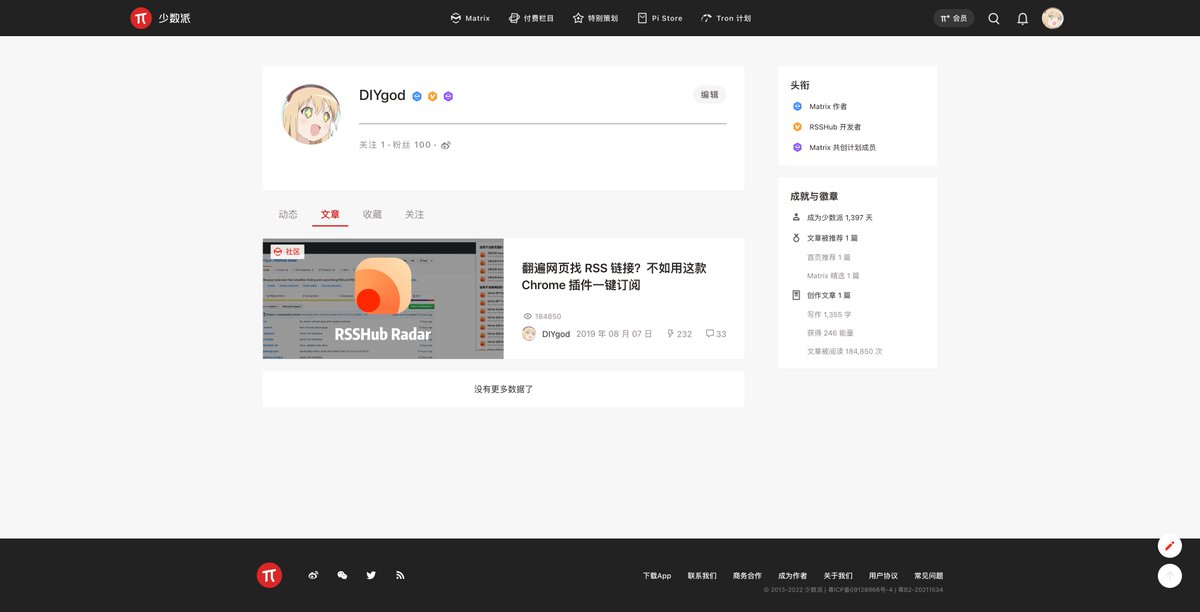Screen dimensions: 1200x612
Task: Open the Weibo icon next to 粉丝 100
Action: point(446,145)
